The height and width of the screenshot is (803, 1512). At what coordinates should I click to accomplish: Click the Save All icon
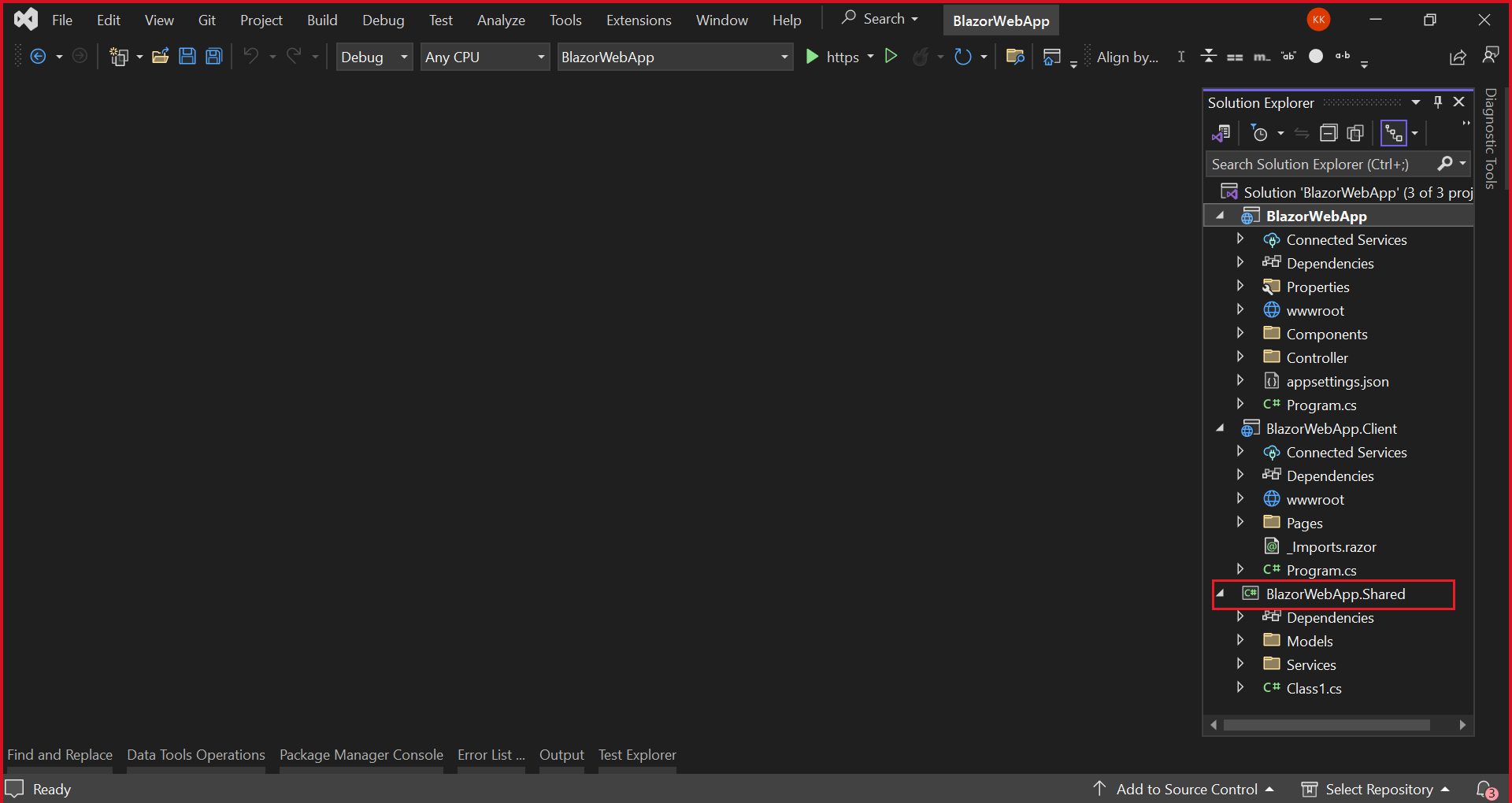pyautogui.click(x=214, y=57)
